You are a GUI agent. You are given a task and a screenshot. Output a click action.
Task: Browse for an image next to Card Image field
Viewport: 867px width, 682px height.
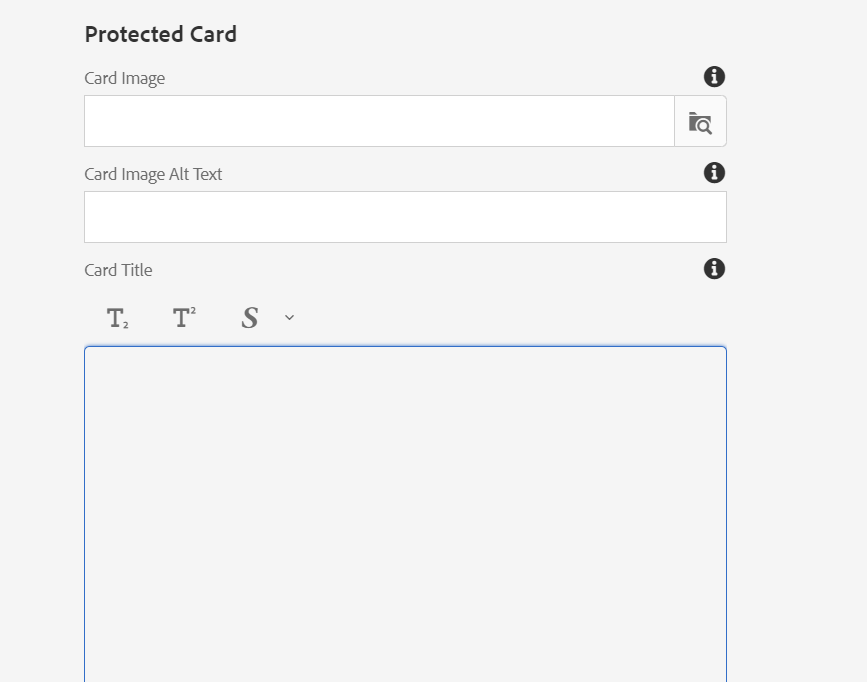[x=700, y=121]
